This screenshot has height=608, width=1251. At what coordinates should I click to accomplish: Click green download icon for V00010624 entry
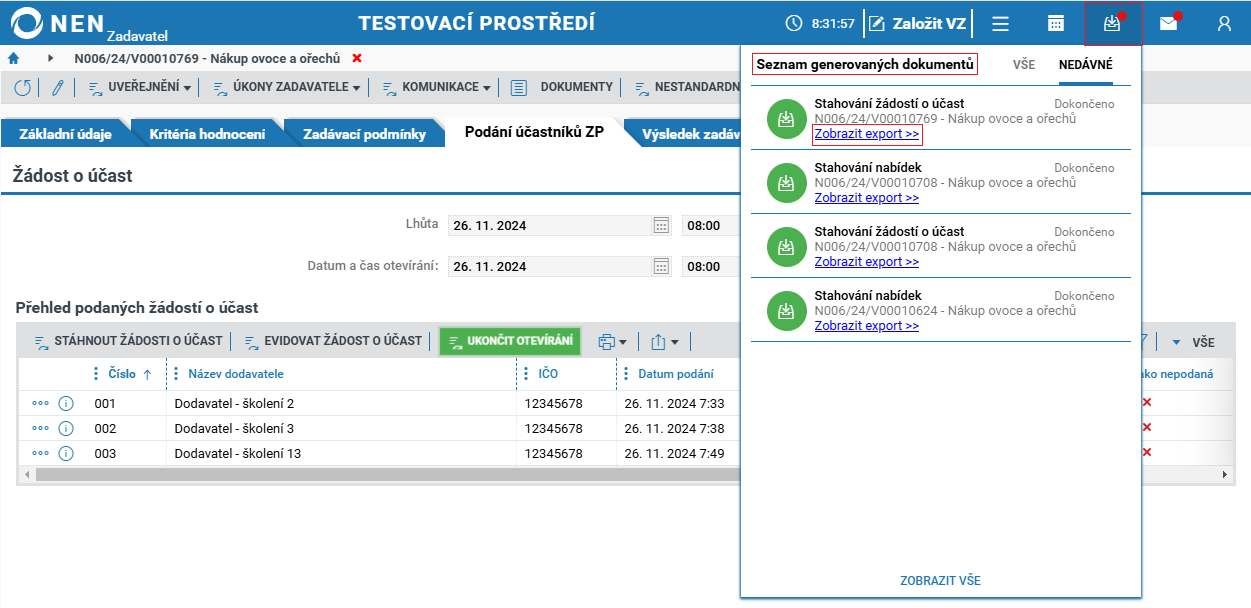786,311
